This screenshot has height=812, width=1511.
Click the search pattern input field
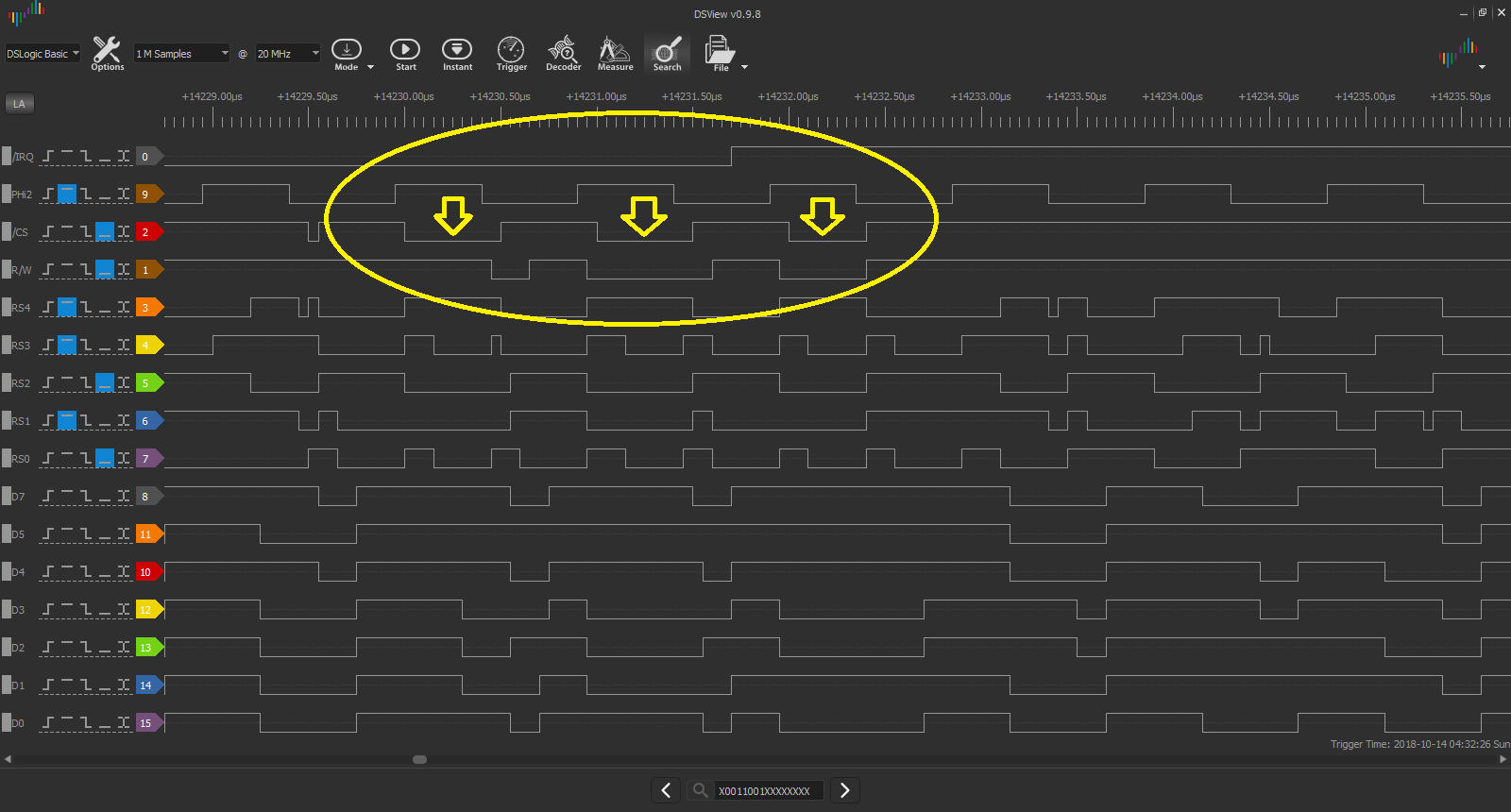pyautogui.click(x=767, y=791)
